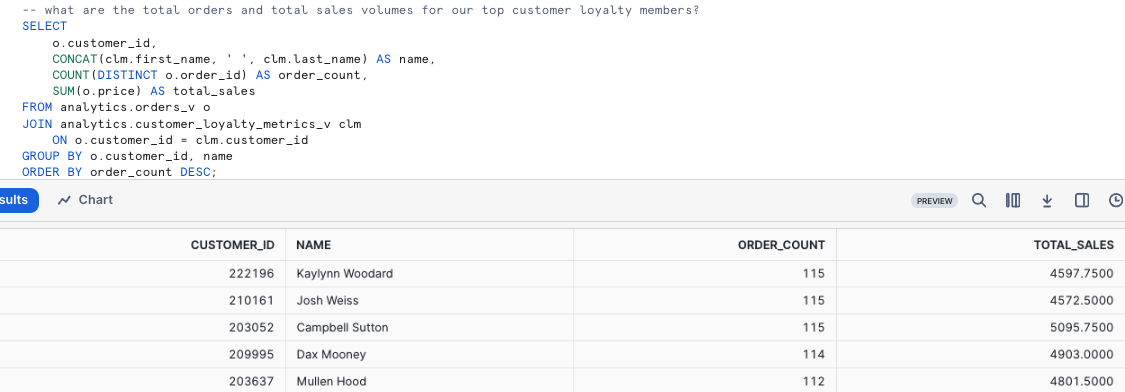The image size is (1125, 392).
Task: Click the JOIN customer_loyalty_metrics_v line
Action: click(x=192, y=123)
